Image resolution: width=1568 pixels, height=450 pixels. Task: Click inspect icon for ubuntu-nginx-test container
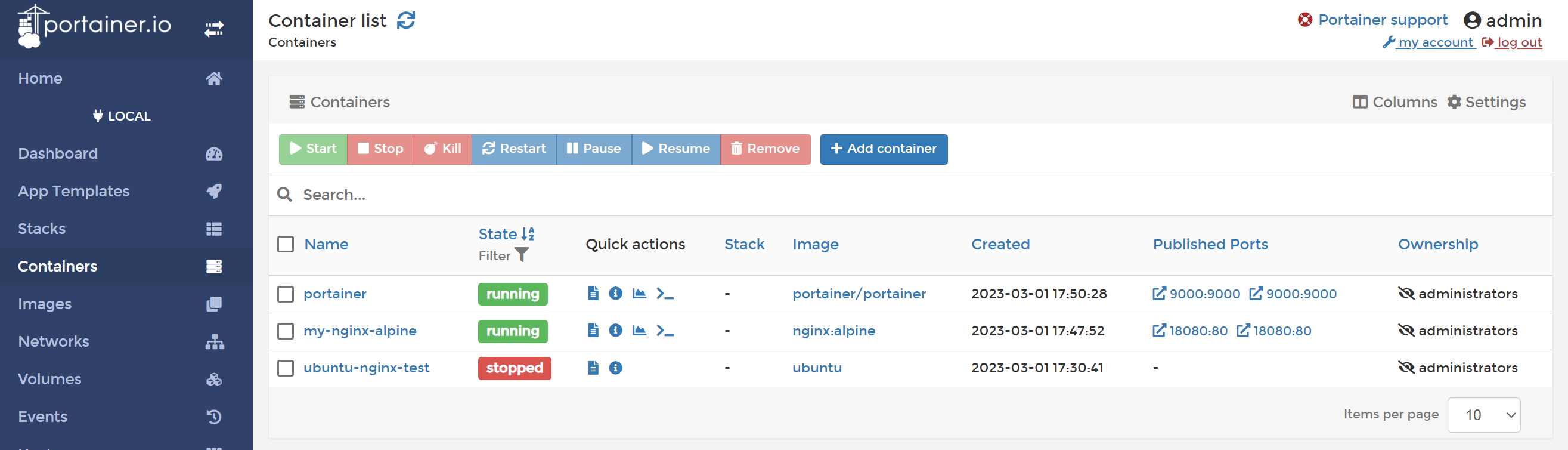click(615, 368)
